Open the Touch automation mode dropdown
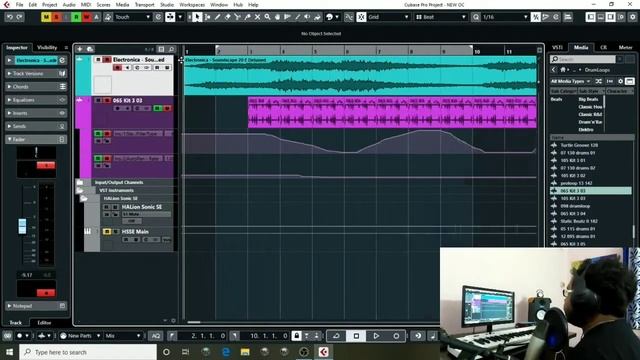 point(133,17)
